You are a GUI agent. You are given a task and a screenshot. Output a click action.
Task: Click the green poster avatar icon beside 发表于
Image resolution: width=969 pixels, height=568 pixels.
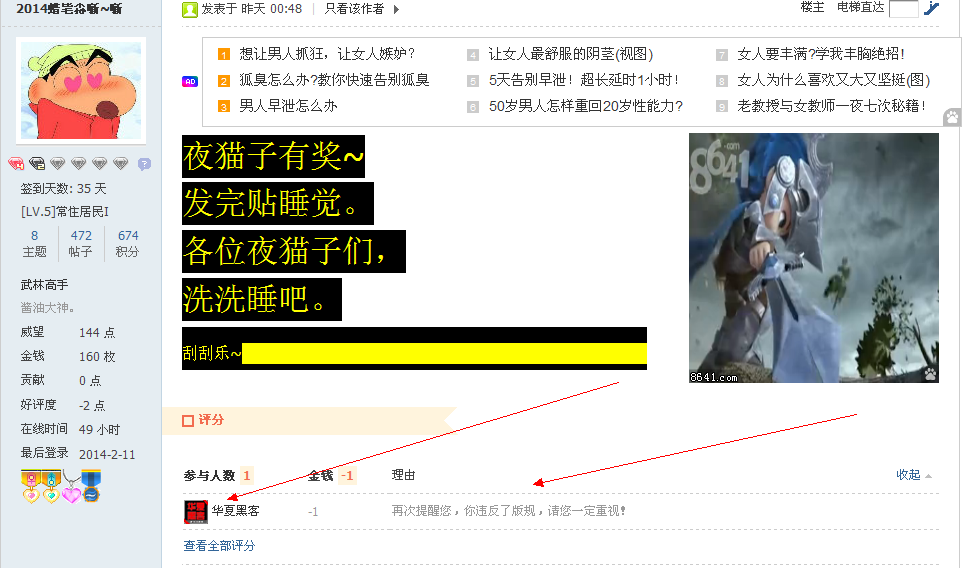189,9
